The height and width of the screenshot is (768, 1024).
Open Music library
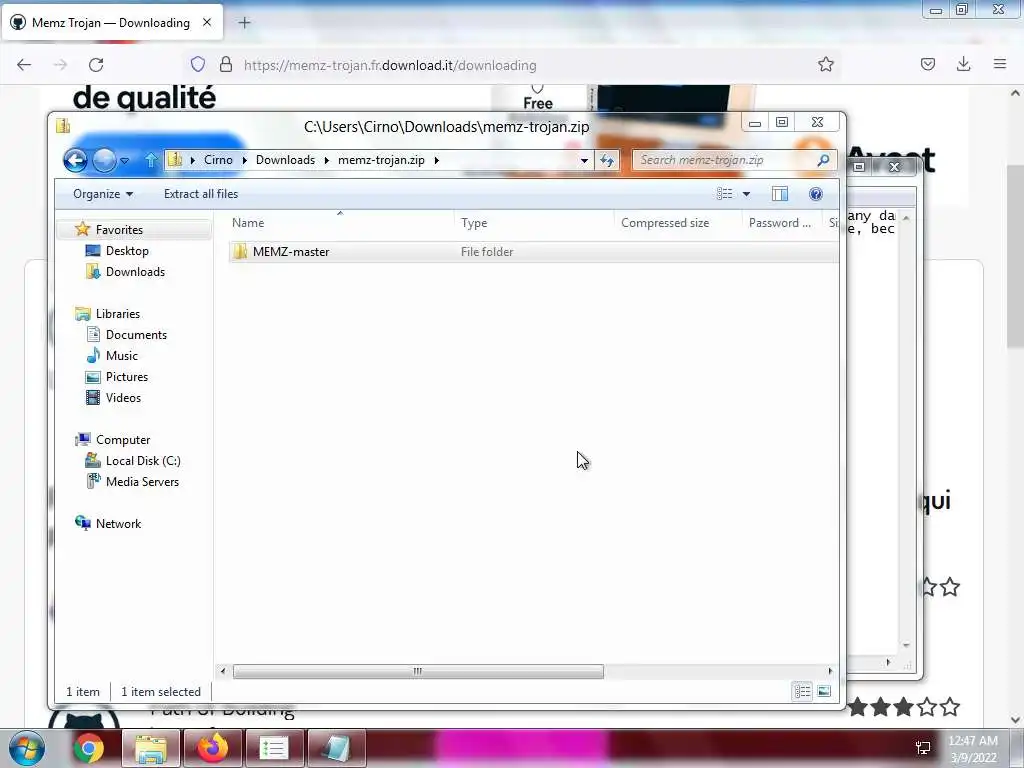click(121, 356)
